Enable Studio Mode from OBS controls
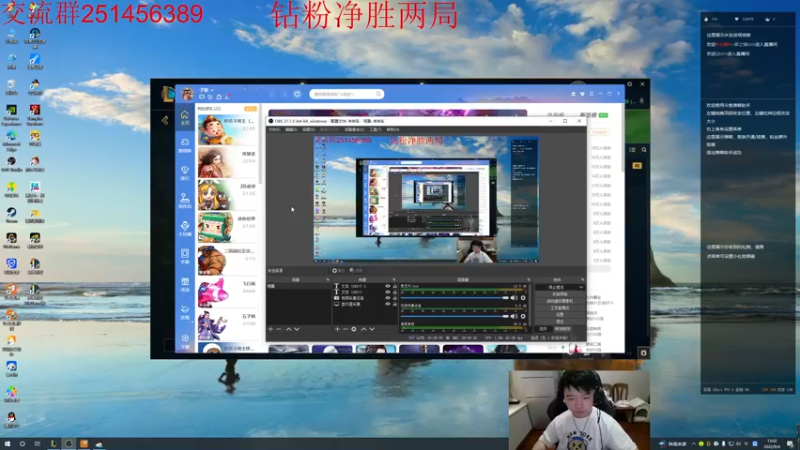The width and height of the screenshot is (800, 450). [x=560, y=308]
